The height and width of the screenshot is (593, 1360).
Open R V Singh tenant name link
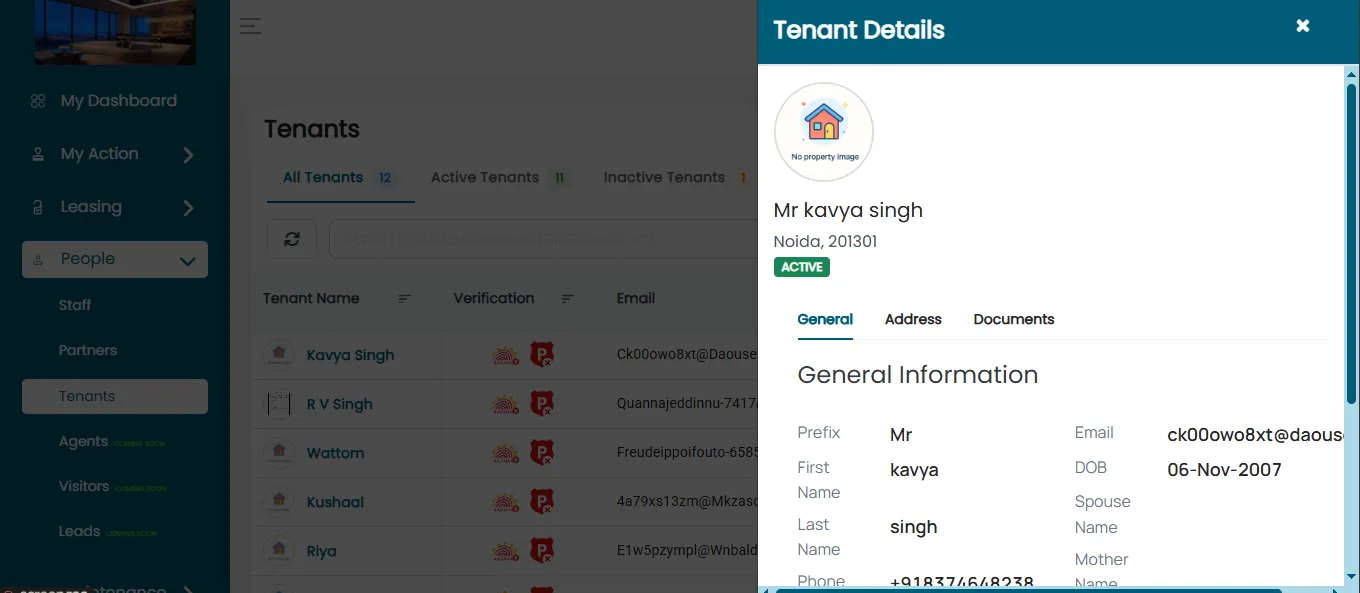[339, 404]
